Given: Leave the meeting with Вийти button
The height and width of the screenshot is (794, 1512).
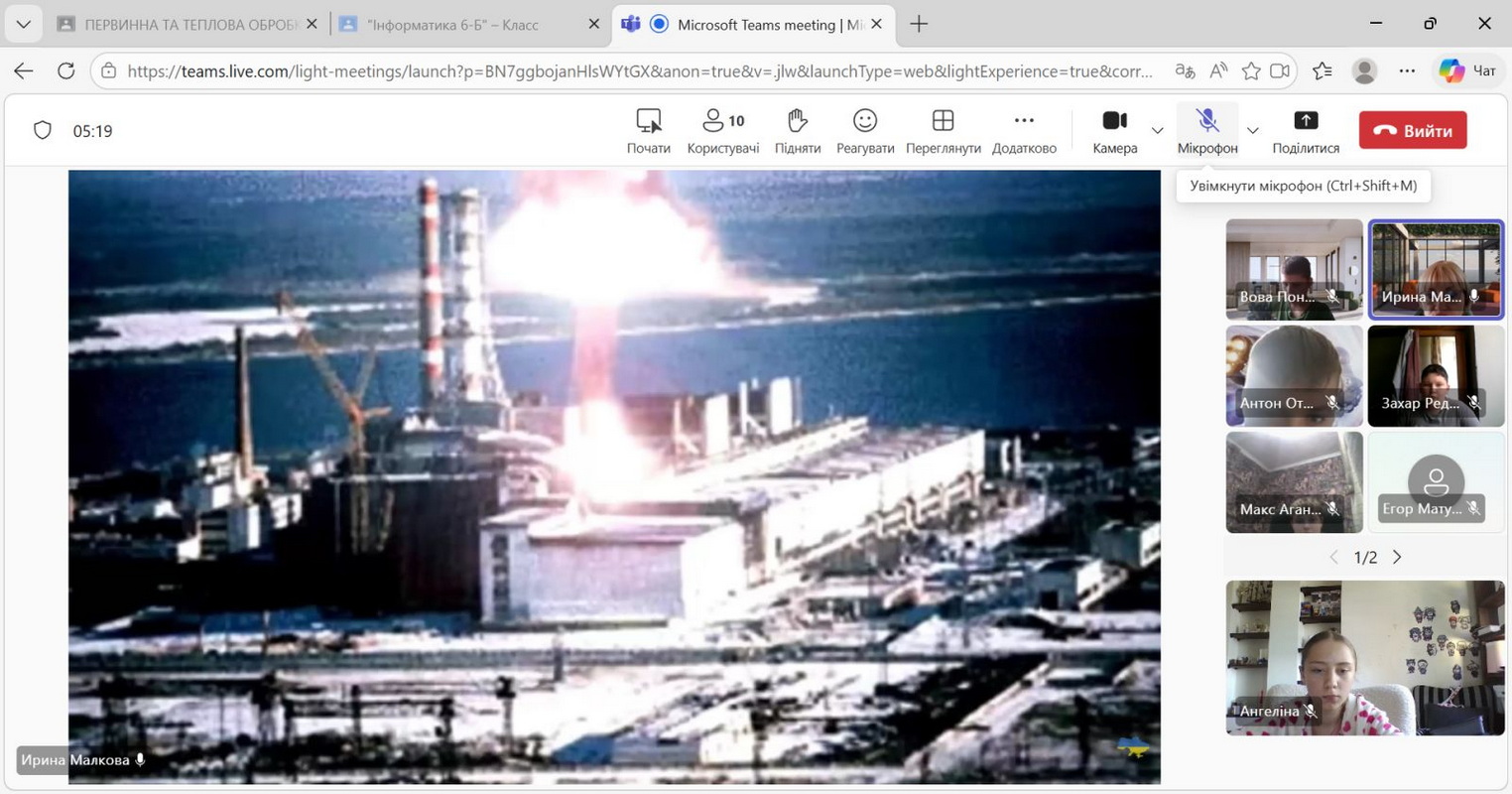Looking at the screenshot, I should pyautogui.click(x=1412, y=130).
